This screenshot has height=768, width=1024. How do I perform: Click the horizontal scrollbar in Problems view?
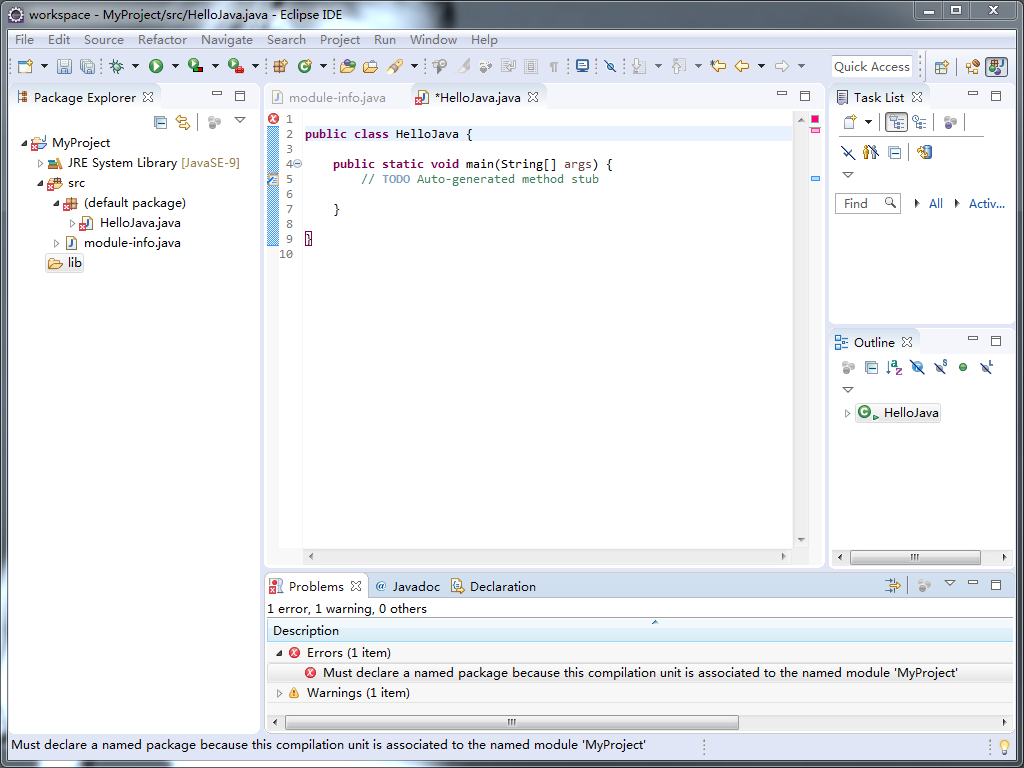pos(511,722)
